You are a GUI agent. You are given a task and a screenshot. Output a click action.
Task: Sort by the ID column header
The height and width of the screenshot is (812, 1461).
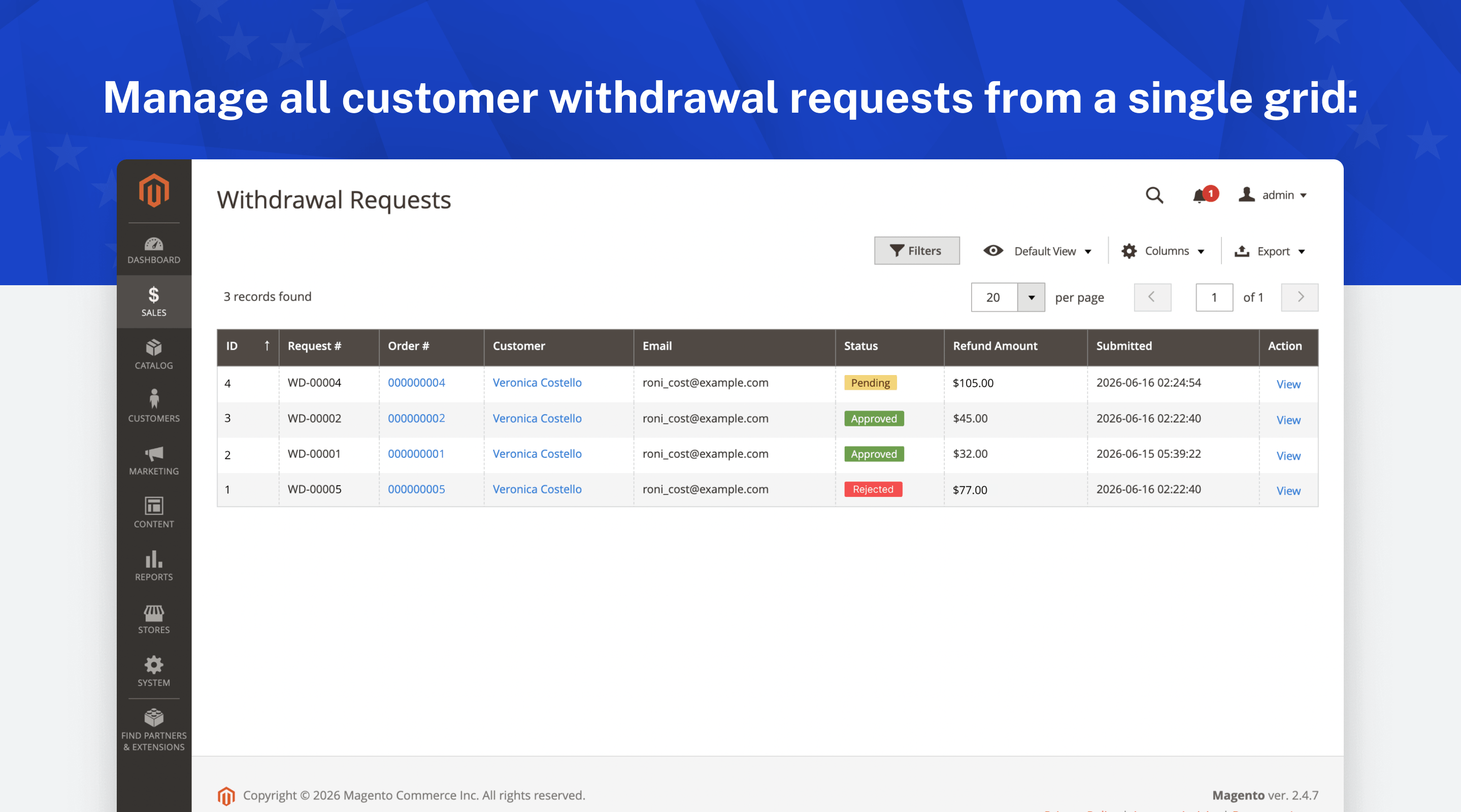click(248, 347)
